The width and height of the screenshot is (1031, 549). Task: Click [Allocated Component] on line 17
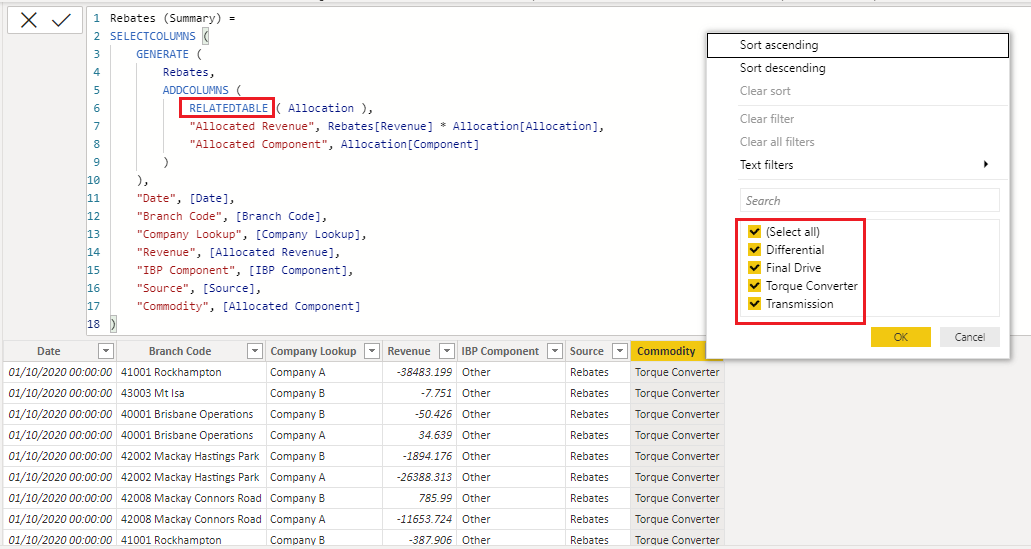click(x=291, y=306)
